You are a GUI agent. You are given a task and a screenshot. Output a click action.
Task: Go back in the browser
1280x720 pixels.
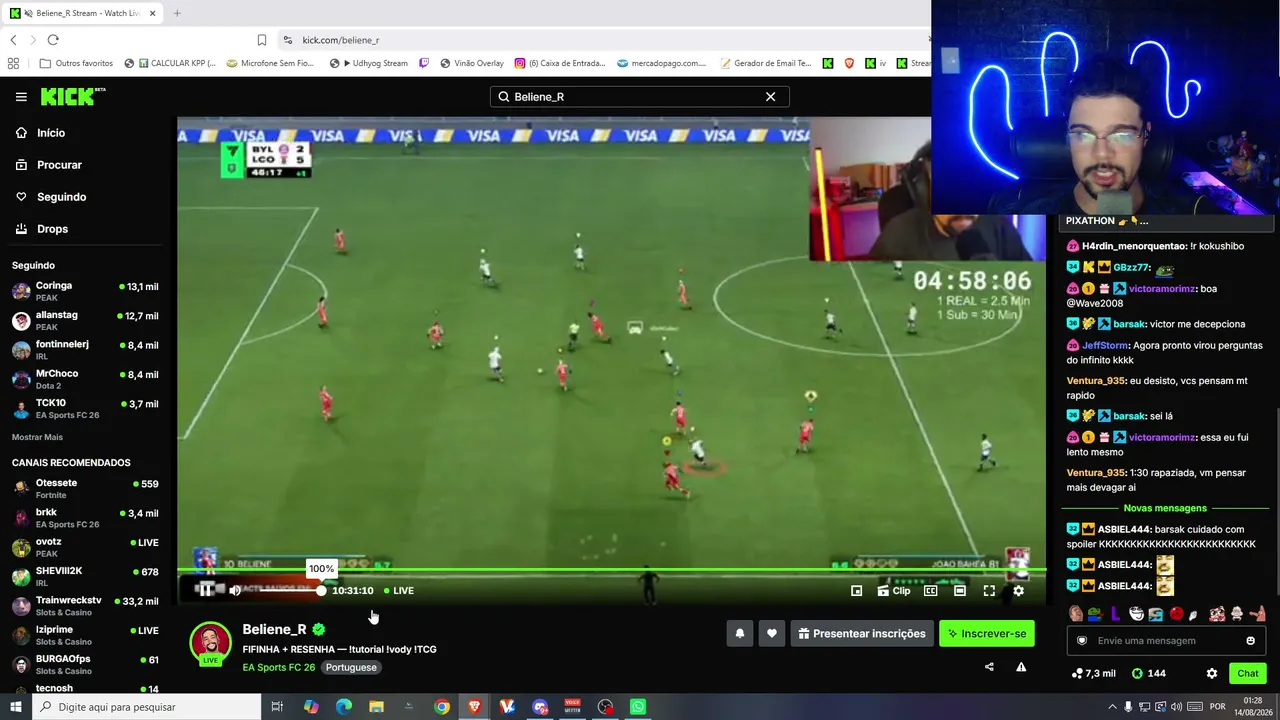(x=13, y=40)
